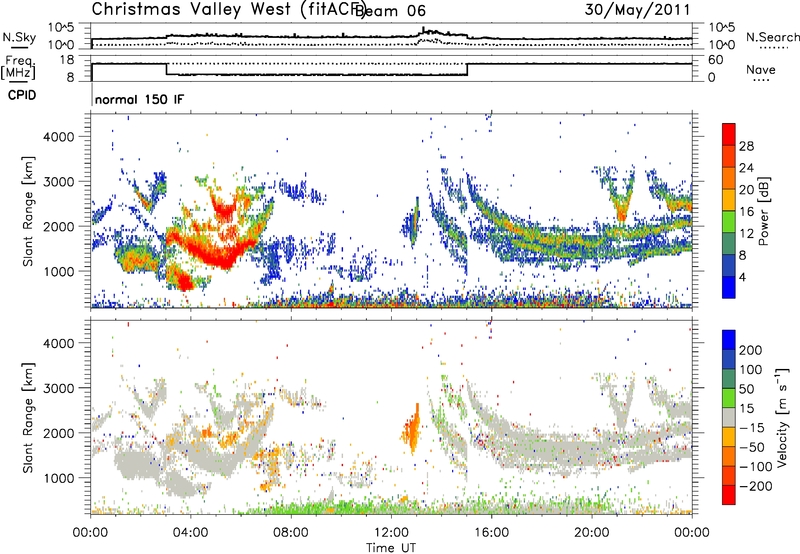This screenshot has height=554, width=800.
Task: Click the 'Time UT' axis title
Action: (391, 547)
